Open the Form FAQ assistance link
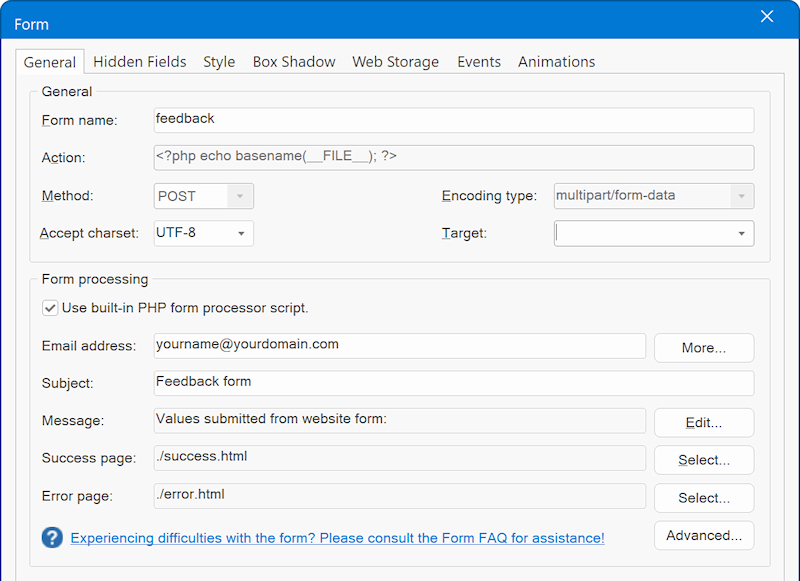 [x=337, y=538]
